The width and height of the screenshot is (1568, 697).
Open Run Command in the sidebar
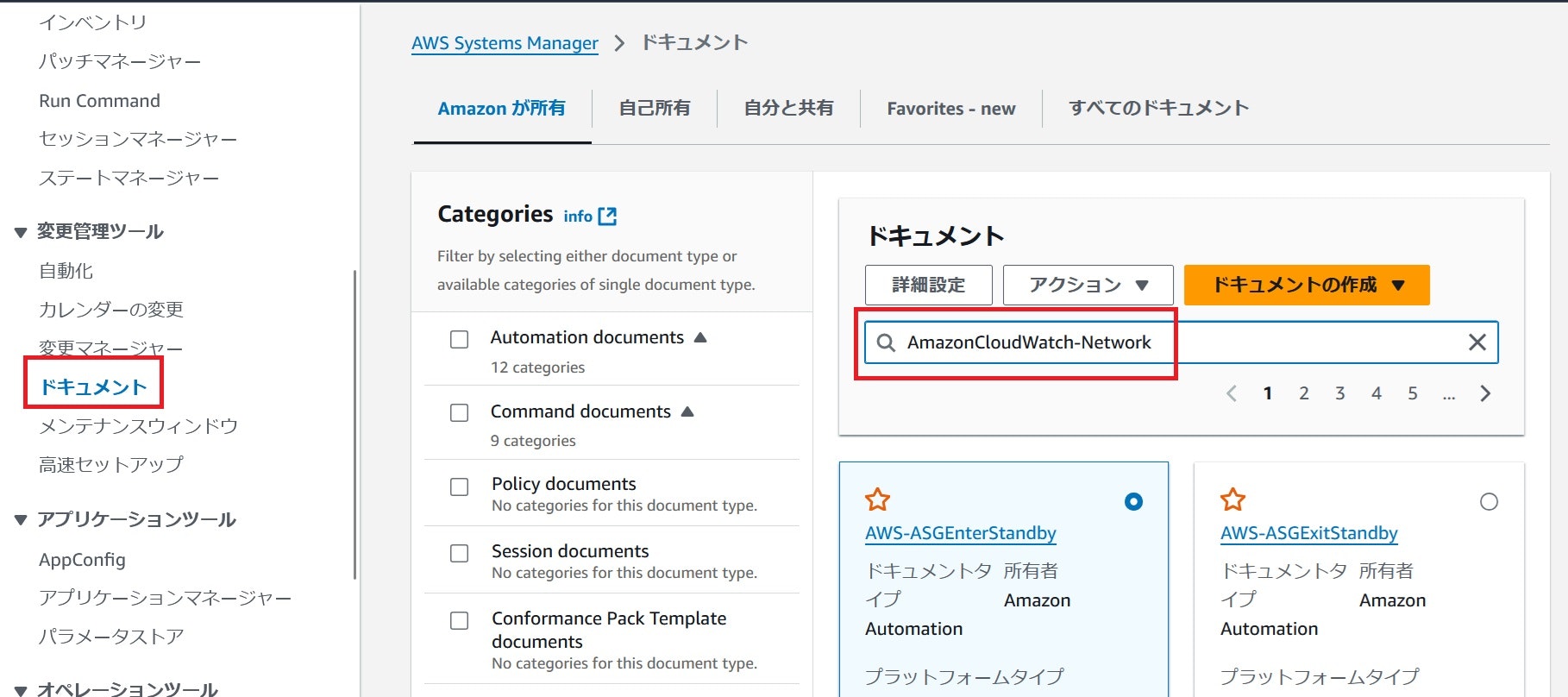point(99,101)
